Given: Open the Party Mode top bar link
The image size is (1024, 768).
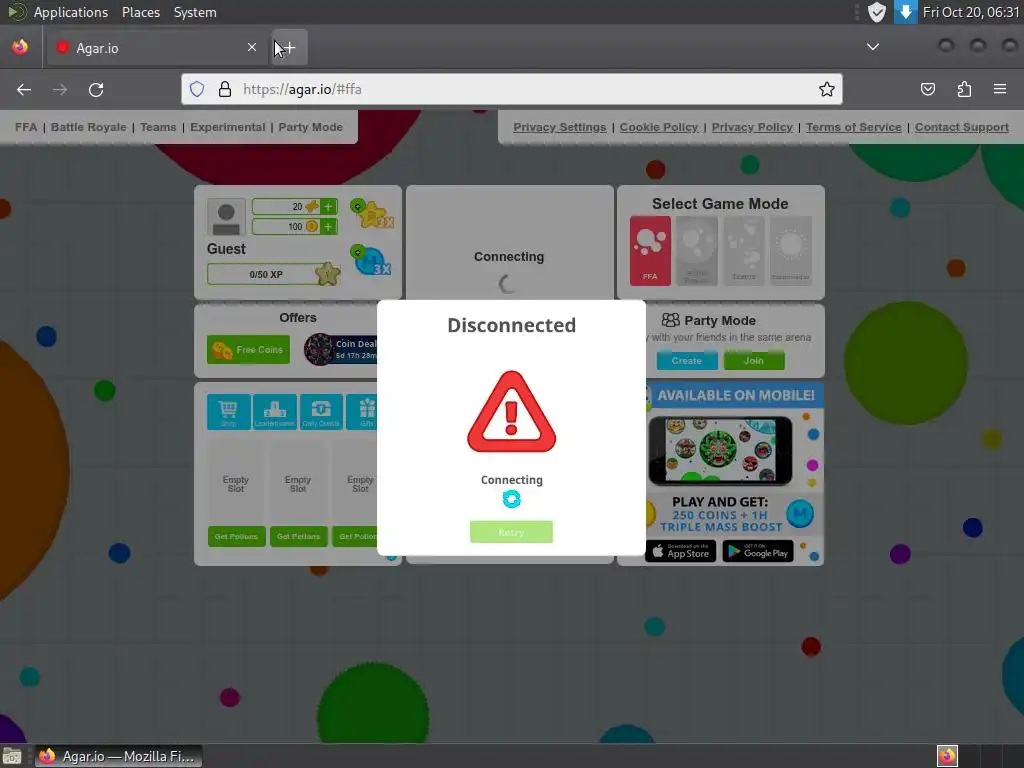Looking at the screenshot, I should (x=310, y=127).
